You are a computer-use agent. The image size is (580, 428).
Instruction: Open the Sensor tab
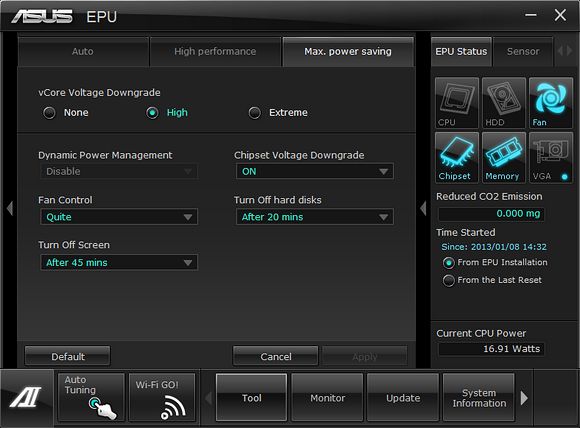[x=523, y=51]
